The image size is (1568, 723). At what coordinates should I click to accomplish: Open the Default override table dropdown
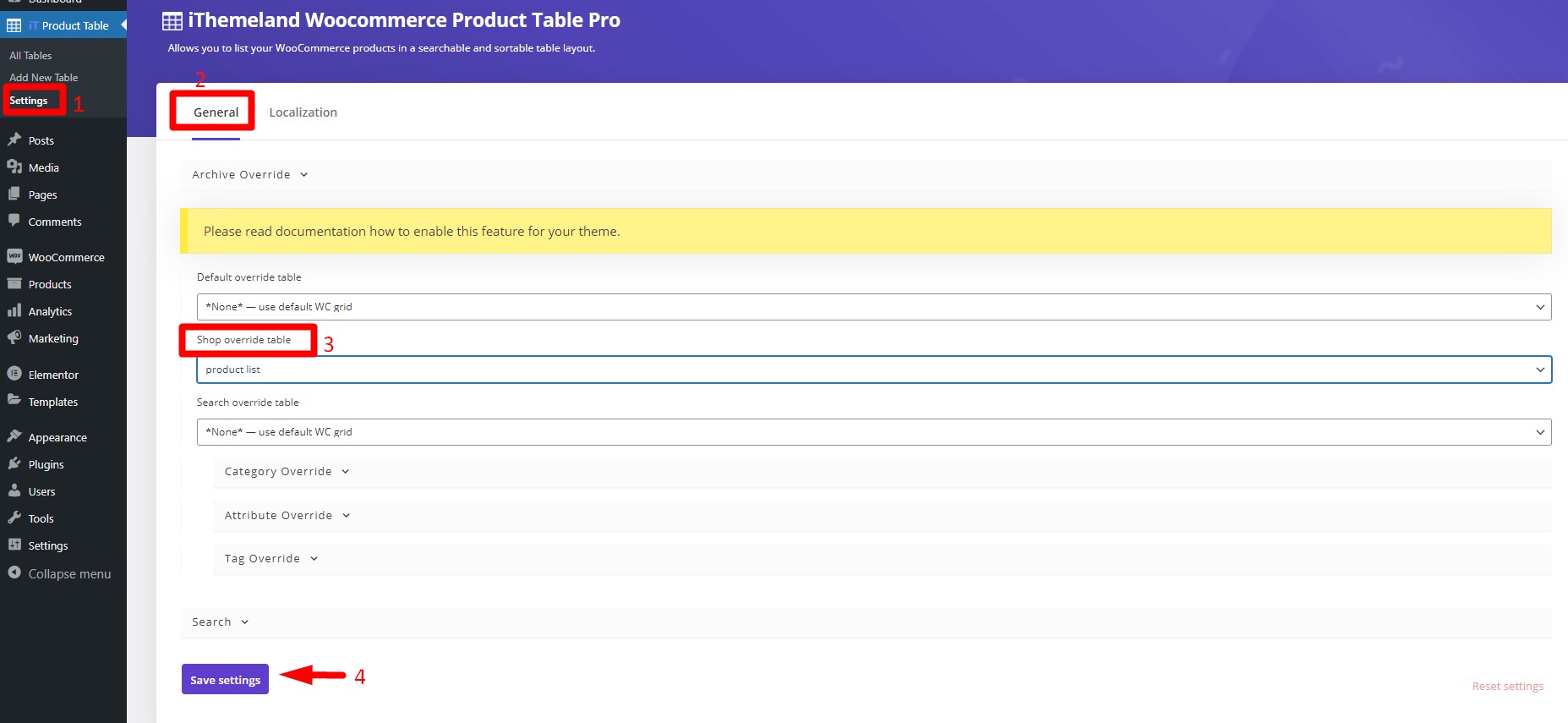(874, 307)
